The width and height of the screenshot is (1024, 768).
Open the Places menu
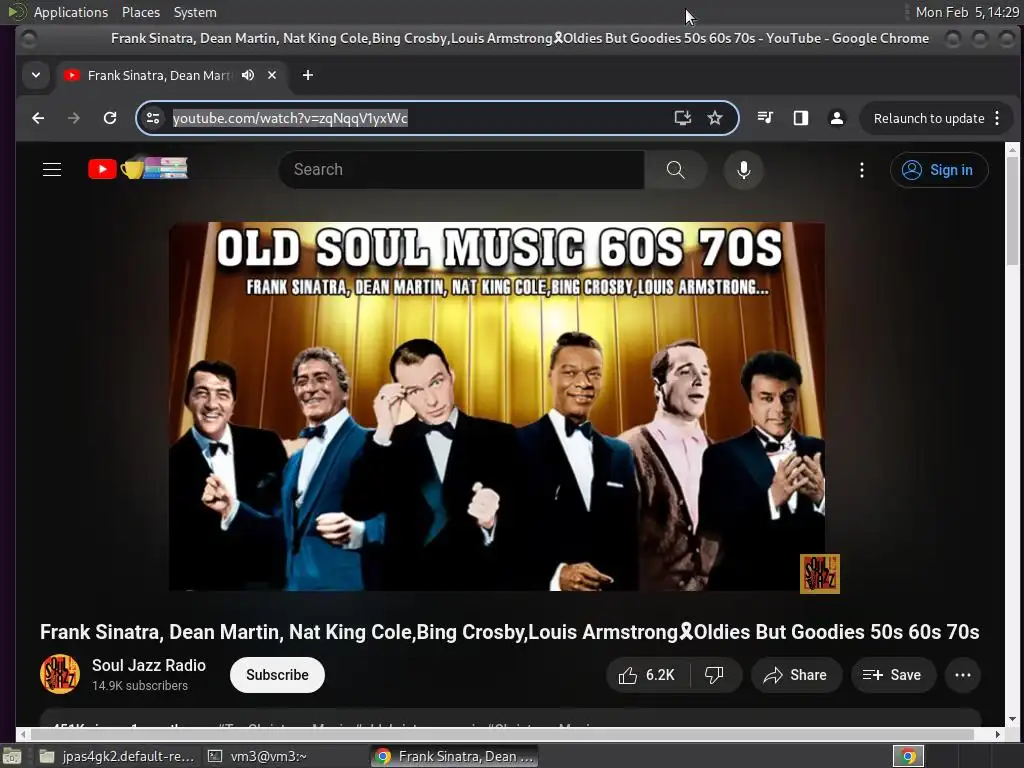tap(140, 12)
